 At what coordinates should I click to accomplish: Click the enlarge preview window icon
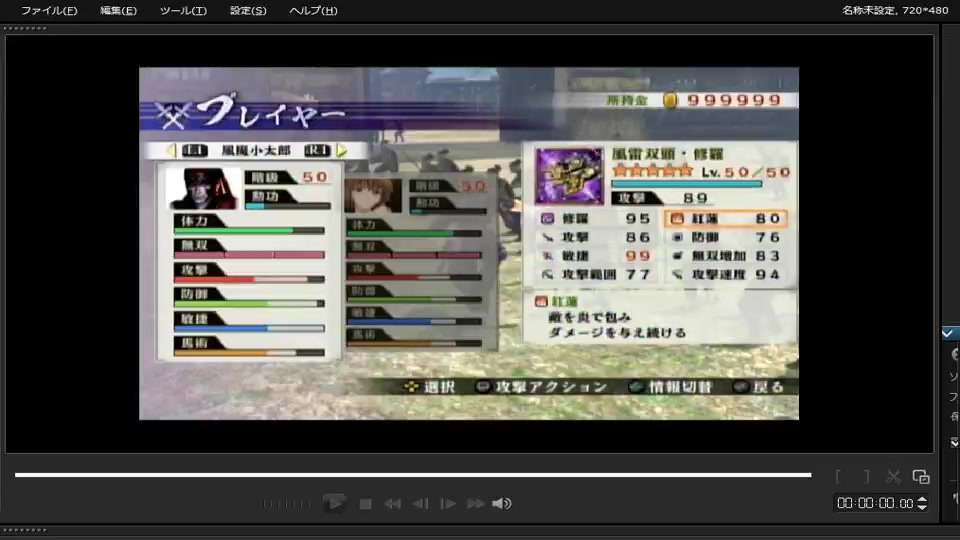921,476
